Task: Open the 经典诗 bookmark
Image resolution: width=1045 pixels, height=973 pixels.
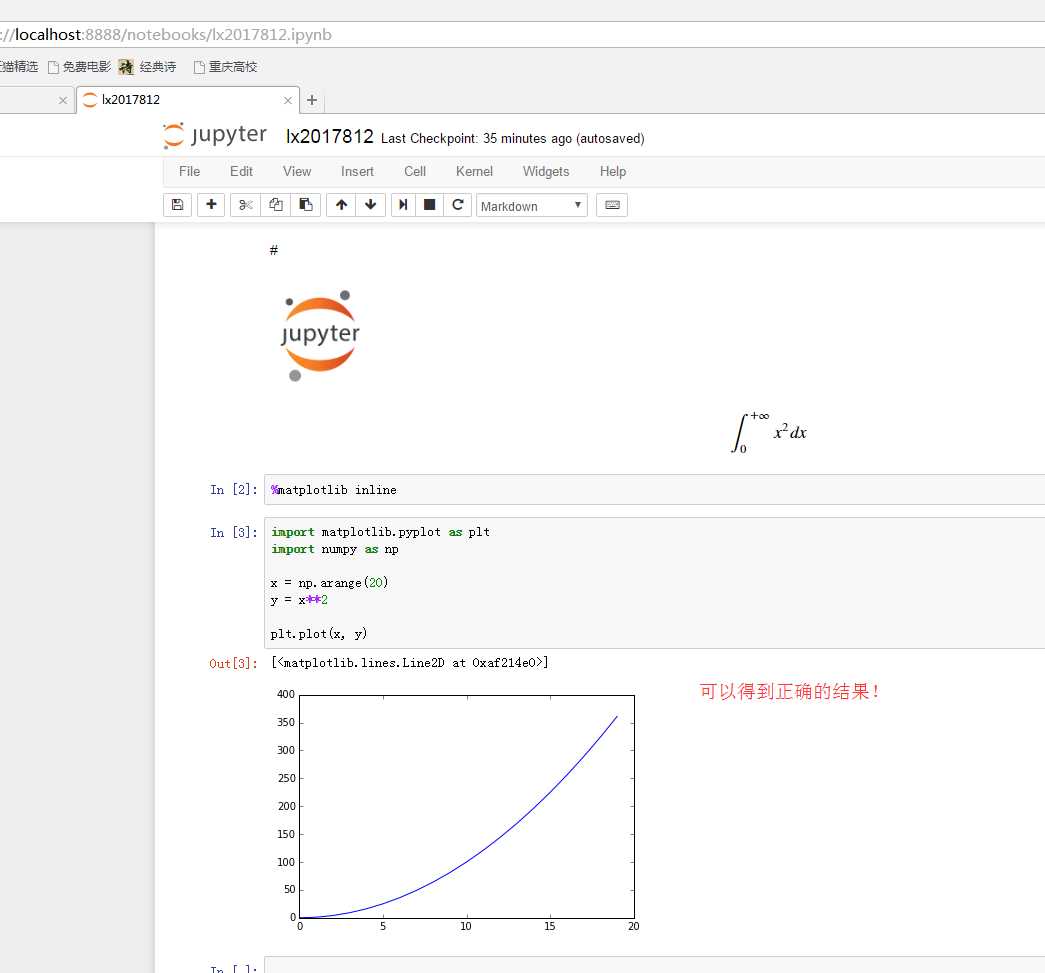Action: point(147,67)
